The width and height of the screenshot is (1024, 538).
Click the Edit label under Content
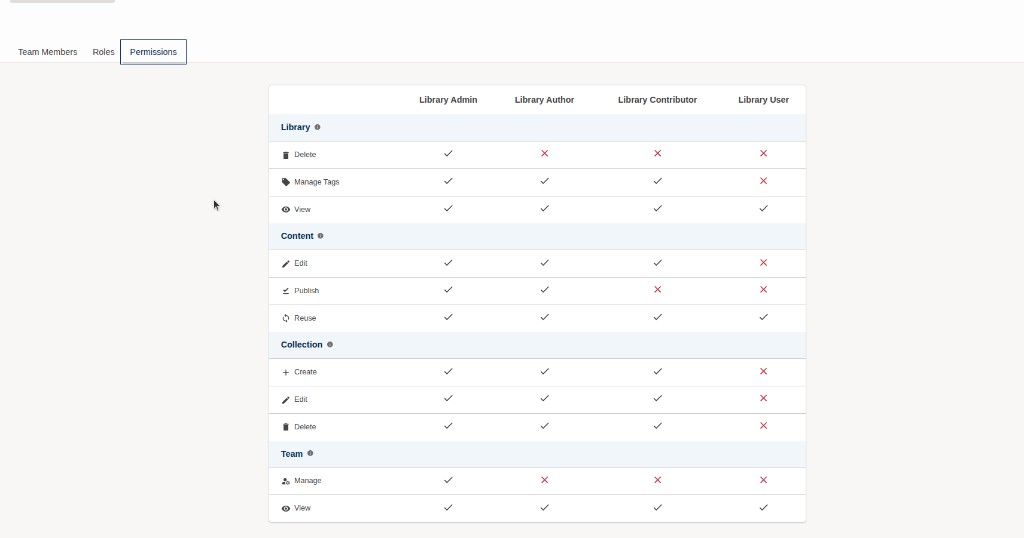click(300, 263)
